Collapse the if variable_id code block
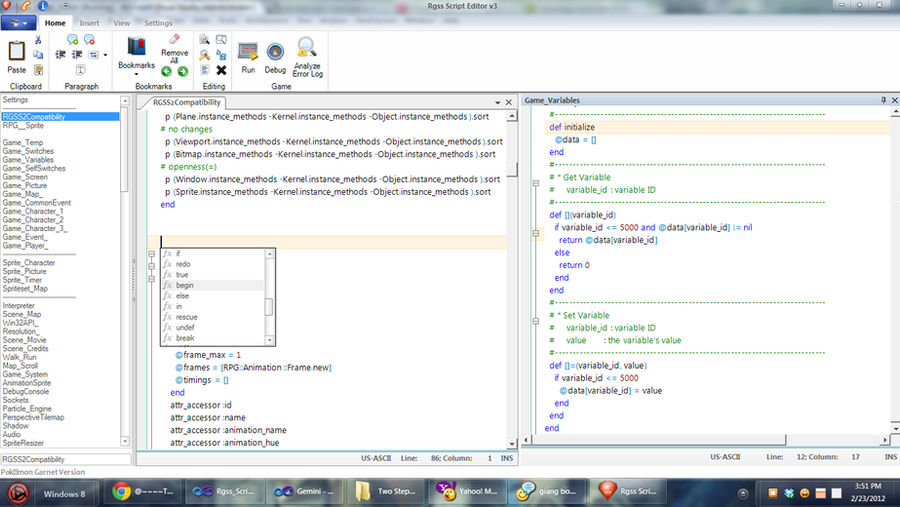The height and width of the screenshot is (507, 900). pyautogui.click(x=536, y=234)
